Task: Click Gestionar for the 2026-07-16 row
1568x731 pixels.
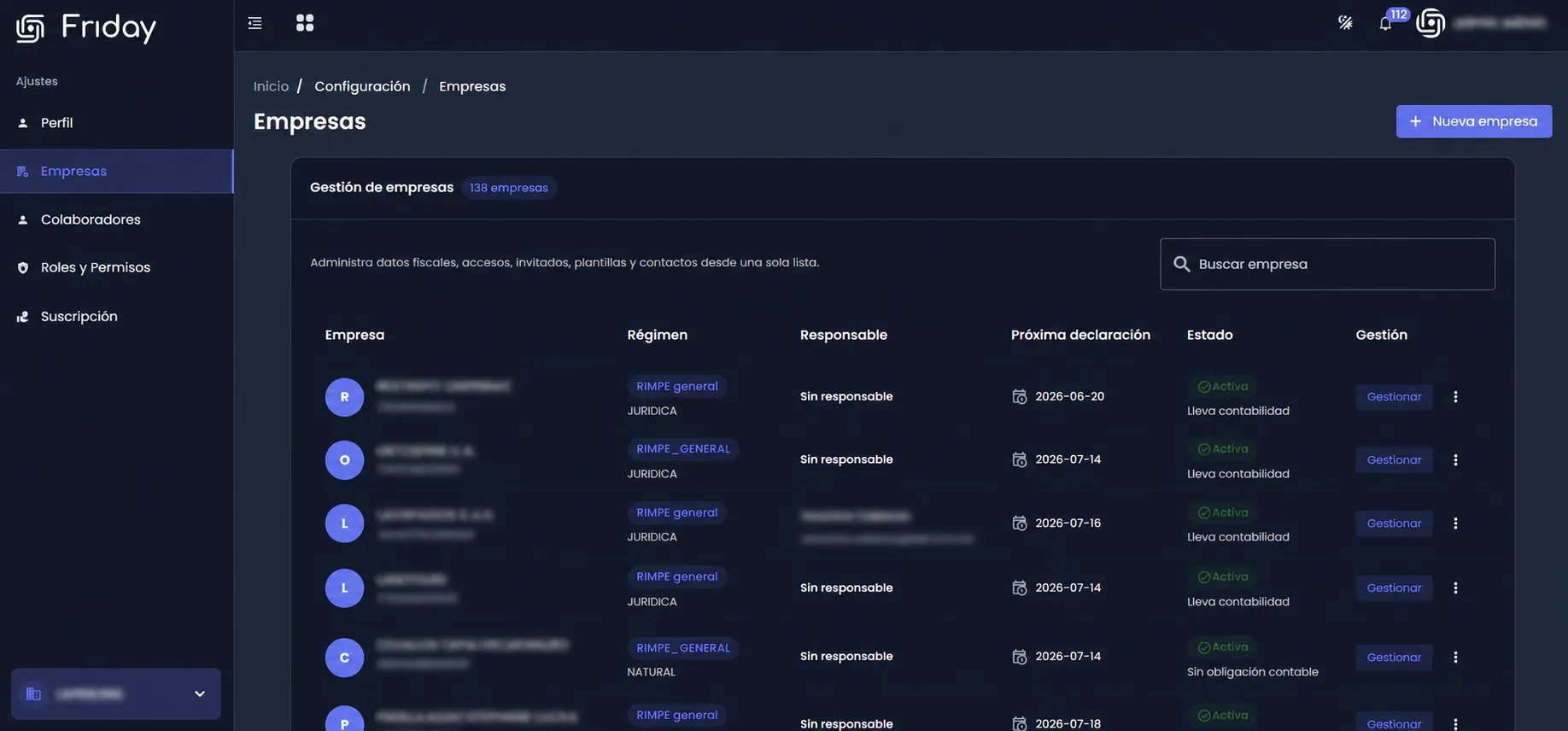Action: coord(1394,523)
